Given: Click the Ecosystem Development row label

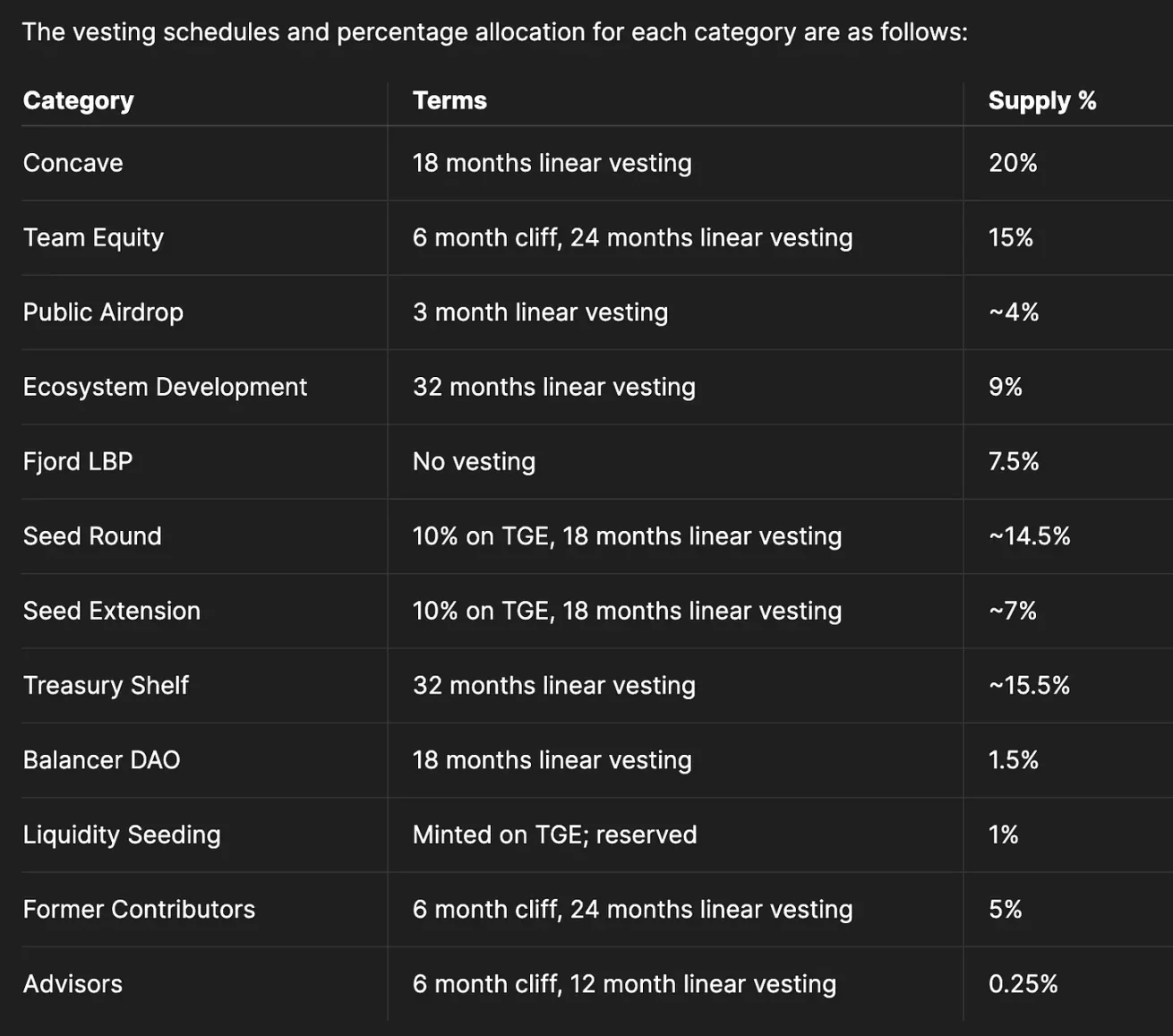Looking at the screenshot, I should click(165, 387).
